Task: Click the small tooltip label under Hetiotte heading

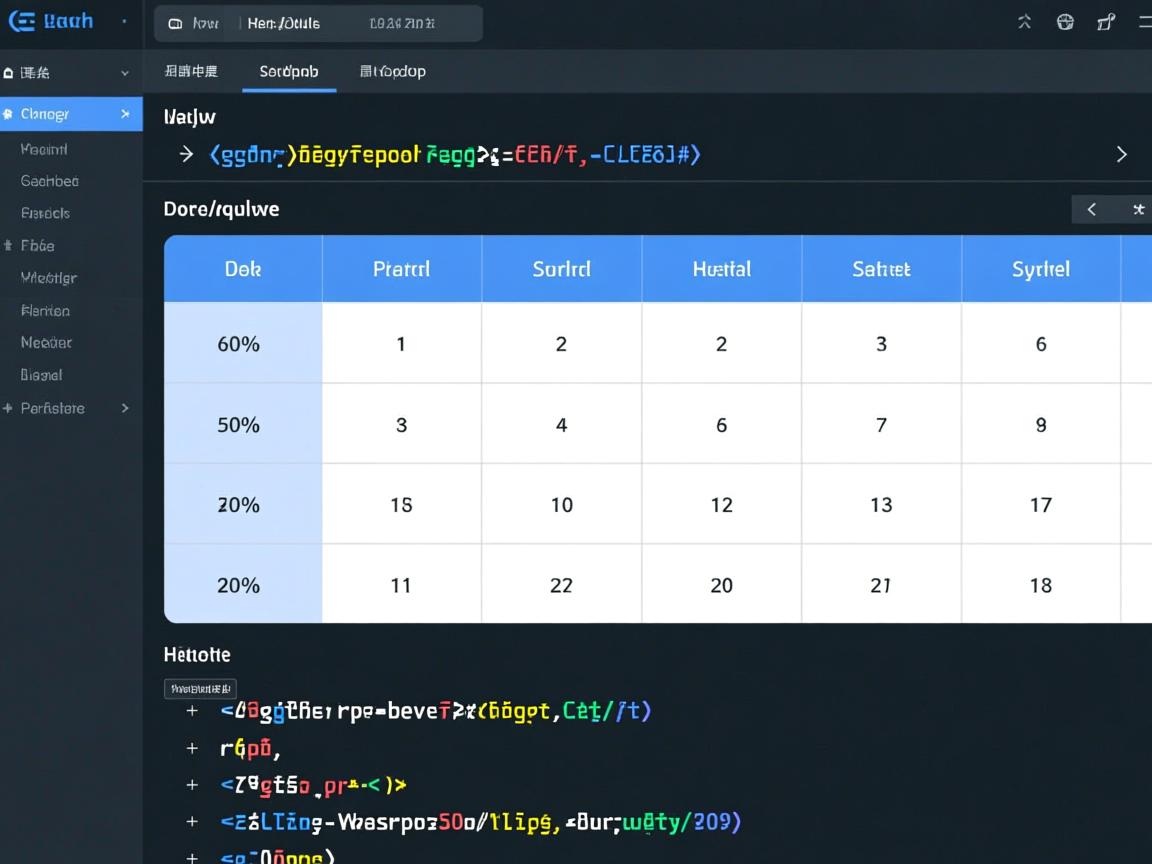Action: (200, 688)
